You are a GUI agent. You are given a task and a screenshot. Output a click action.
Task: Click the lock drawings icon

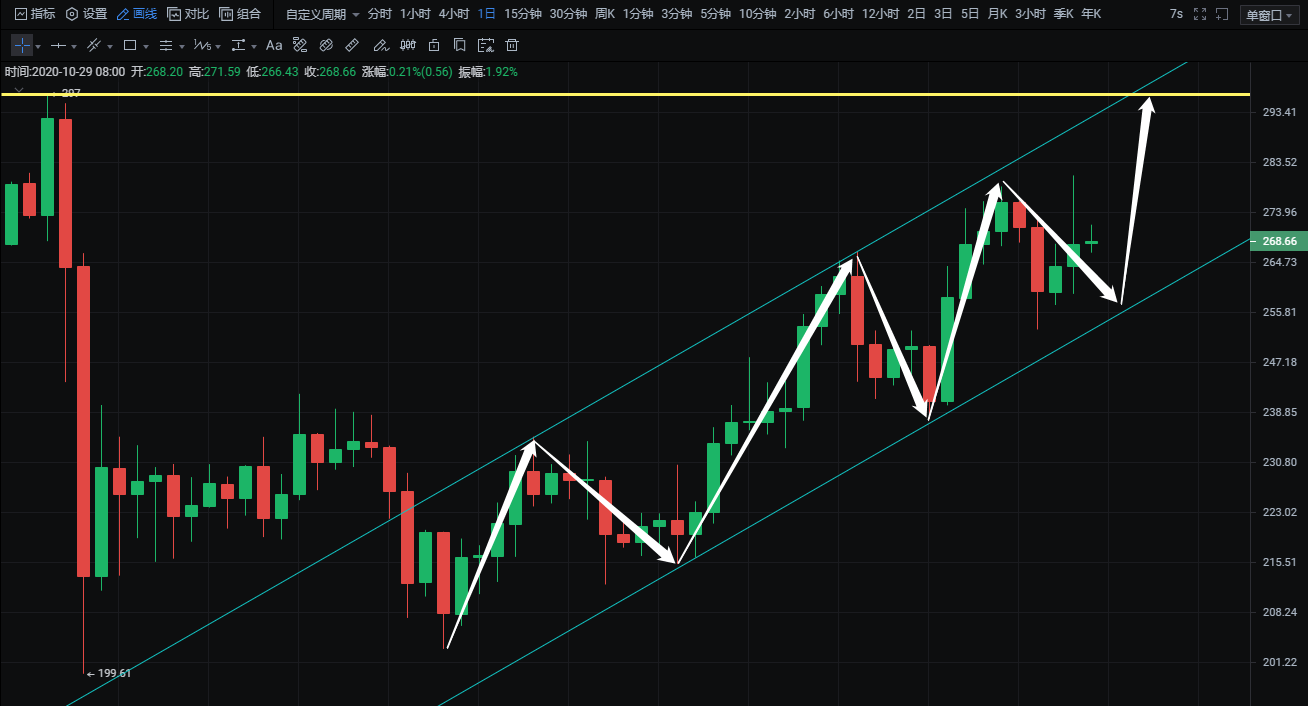point(433,46)
